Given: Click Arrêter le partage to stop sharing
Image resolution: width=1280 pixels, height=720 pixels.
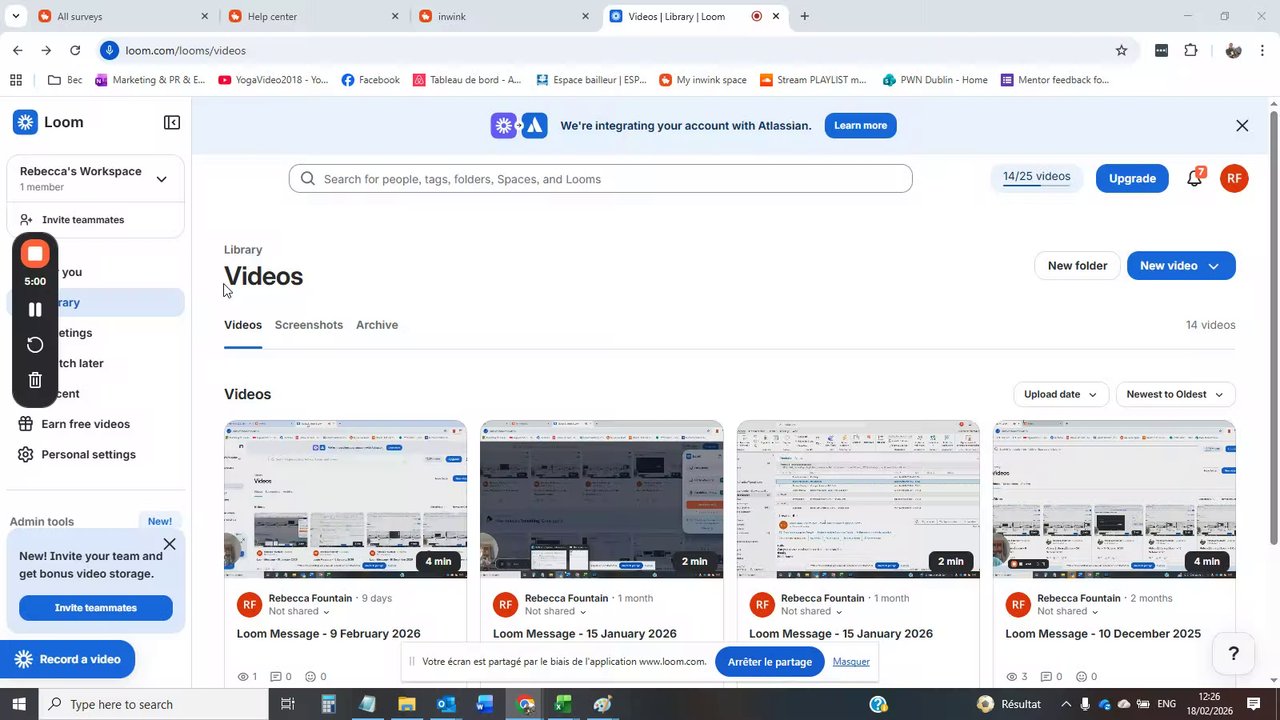Looking at the screenshot, I should tap(770, 662).
